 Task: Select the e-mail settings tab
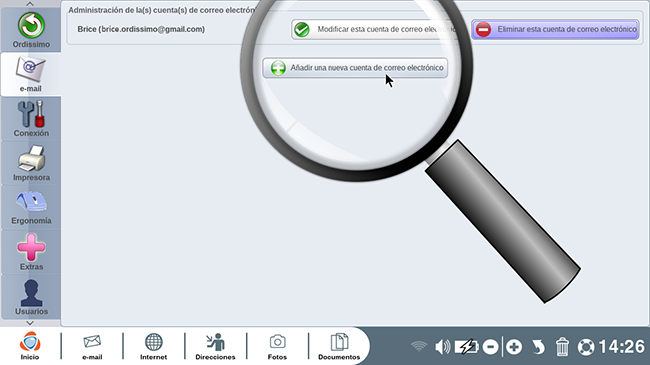(31, 74)
